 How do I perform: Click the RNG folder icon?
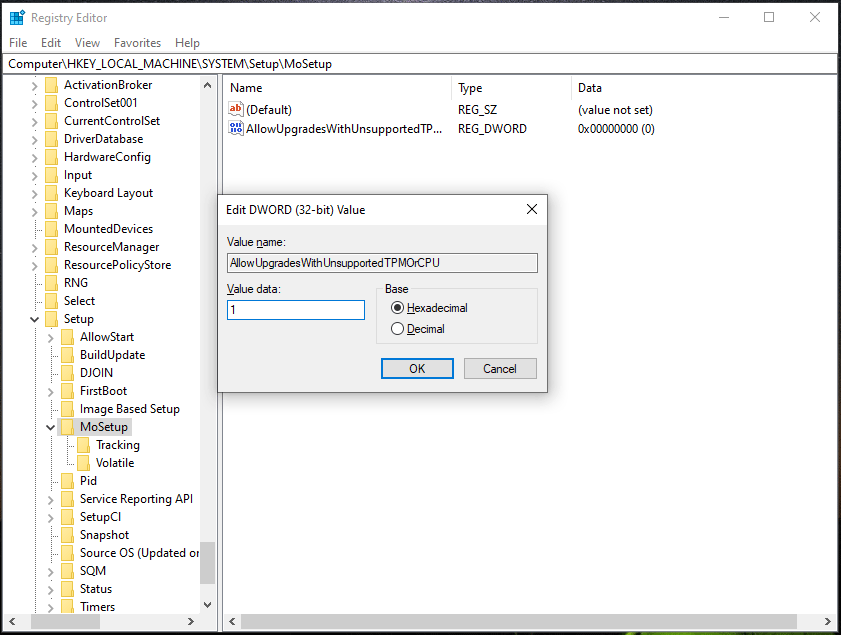click(x=51, y=283)
